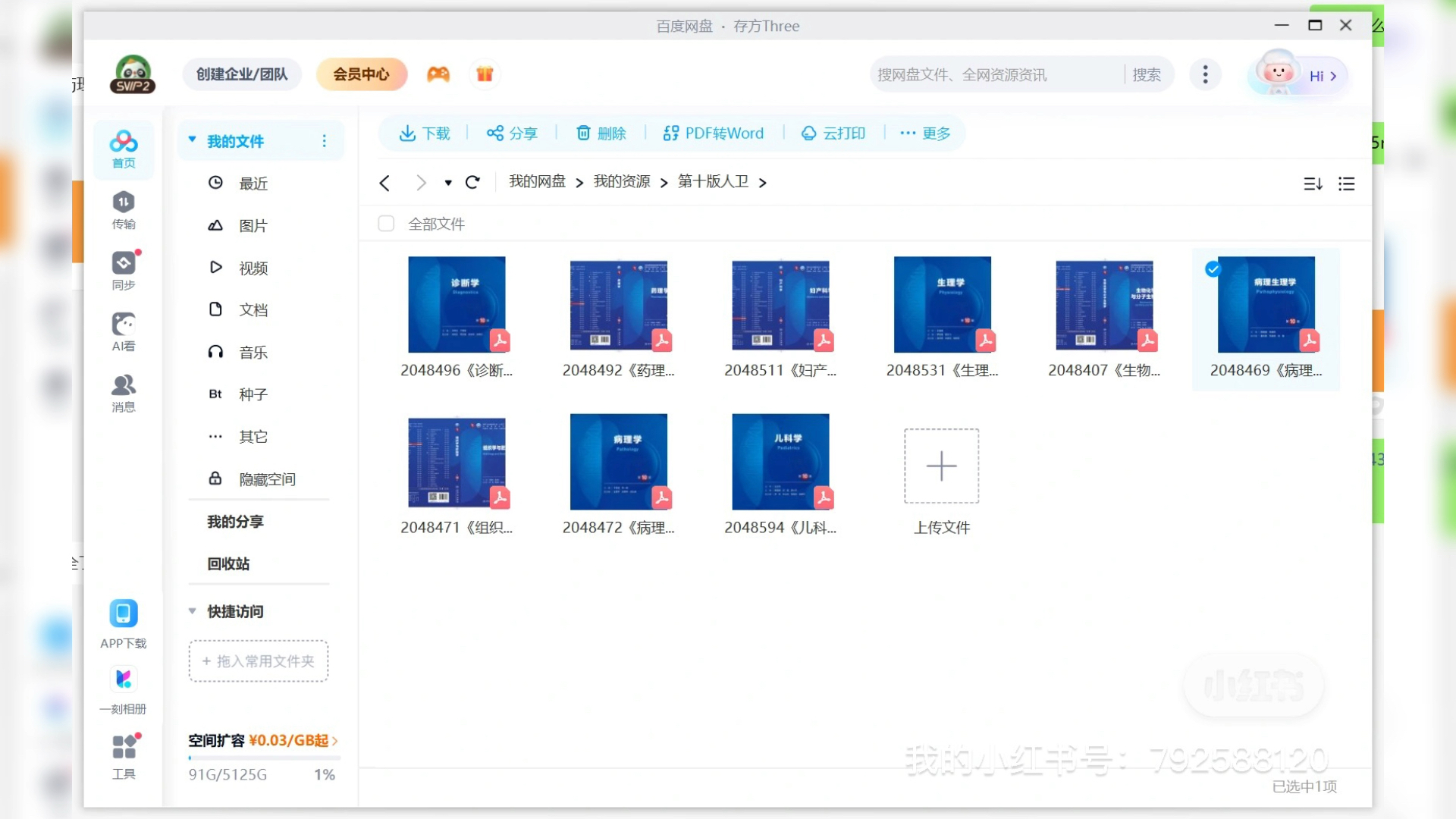This screenshot has height=819, width=1456.
Task: Click 会员中心 button
Action: 361,74
